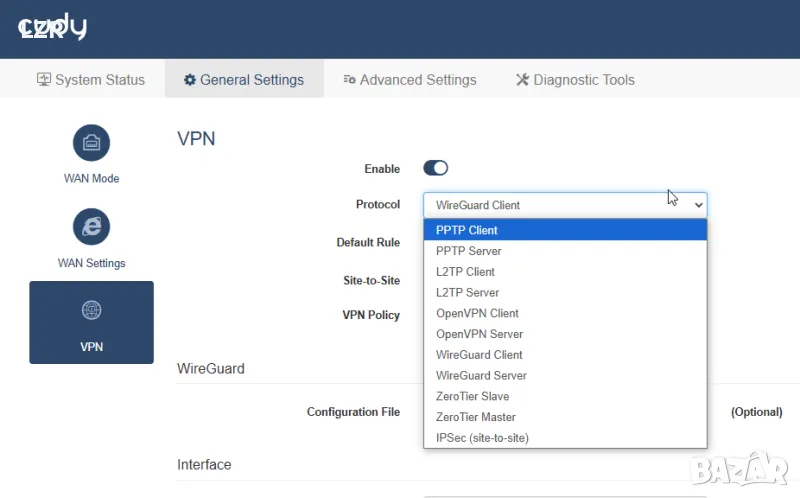The image size is (800, 498).
Task: Click the Advanced Settings sliders icon
Action: [x=349, y=79]
